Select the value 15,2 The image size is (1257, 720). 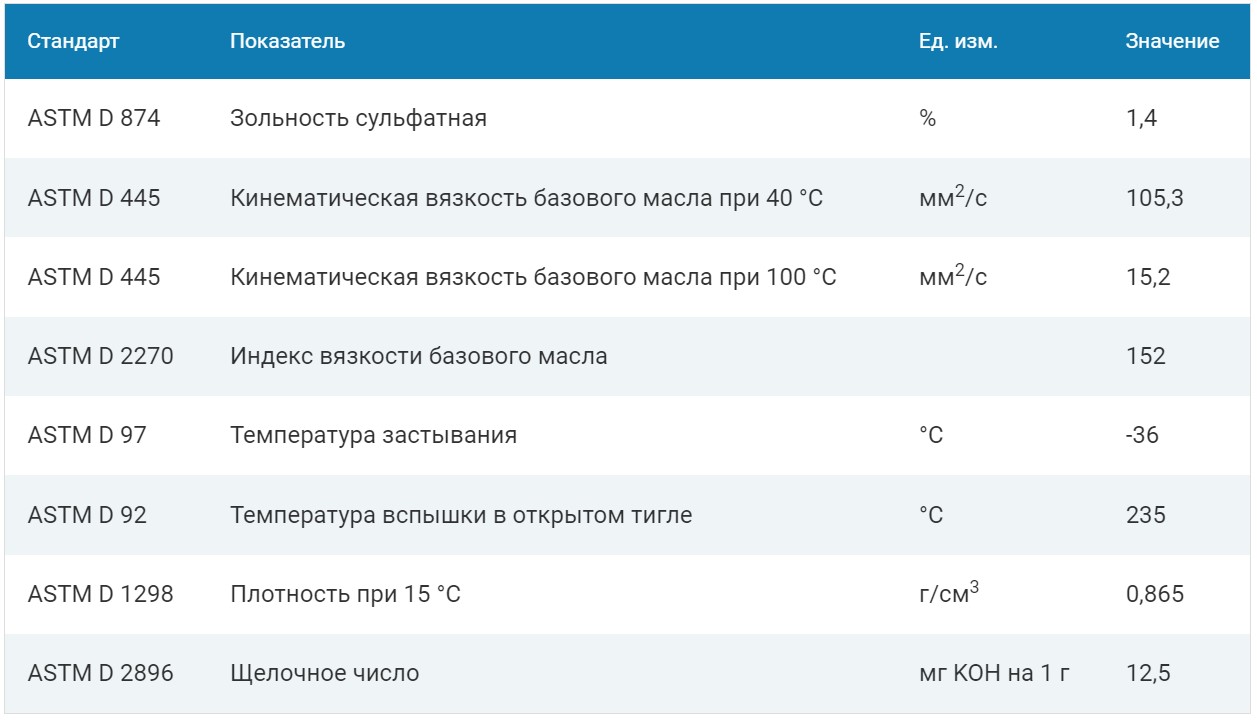[1148, 277]
